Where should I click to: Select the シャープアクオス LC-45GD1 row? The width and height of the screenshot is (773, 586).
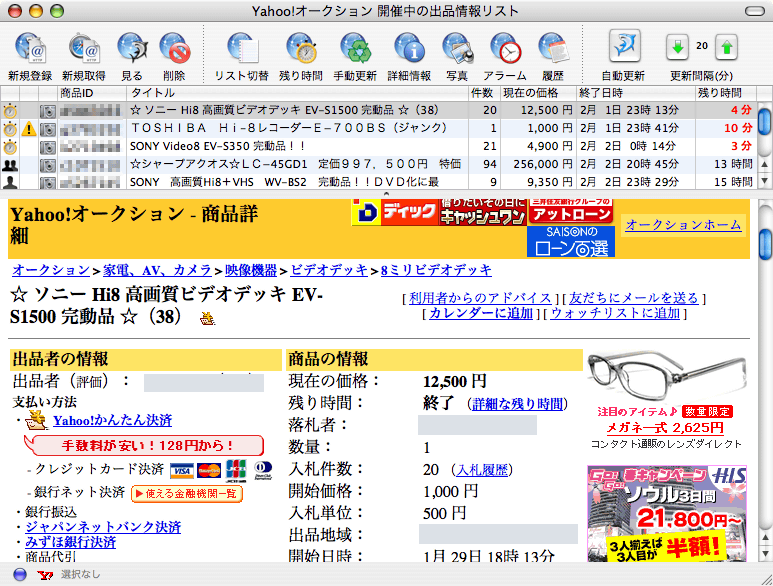tap(378, 164)
